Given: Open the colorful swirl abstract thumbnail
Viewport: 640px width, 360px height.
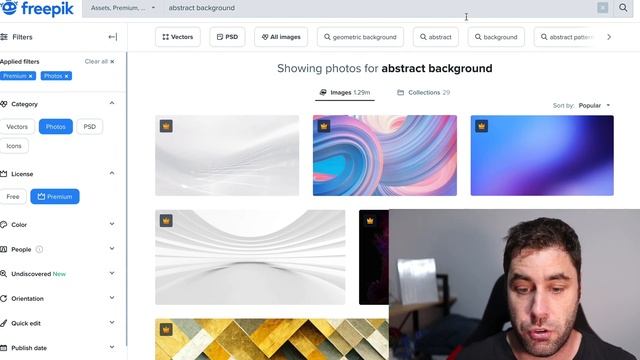Looking at the screenshot, I should (384, 156).
